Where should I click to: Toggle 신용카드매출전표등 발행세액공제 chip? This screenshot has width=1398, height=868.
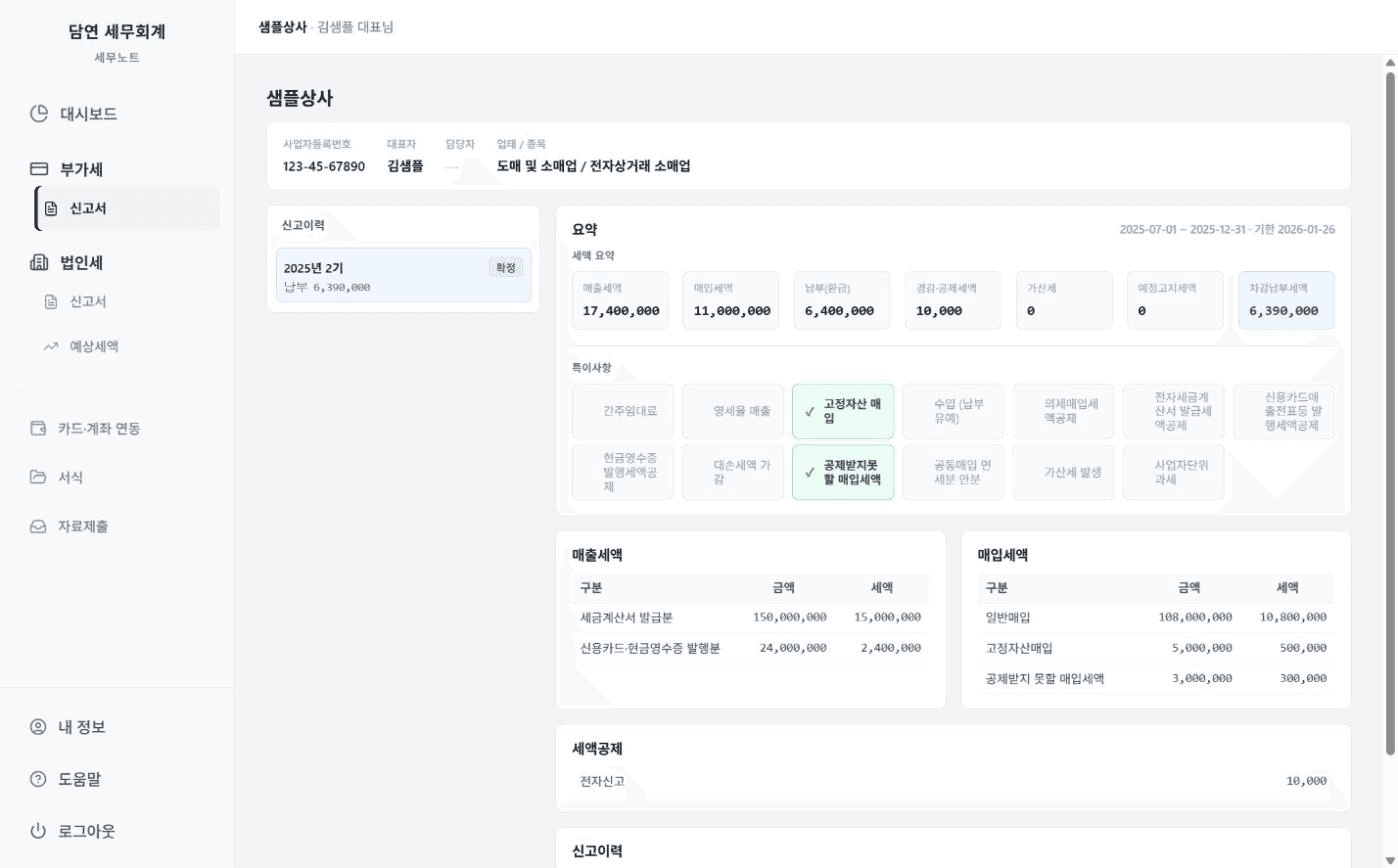pos(1284,411)
